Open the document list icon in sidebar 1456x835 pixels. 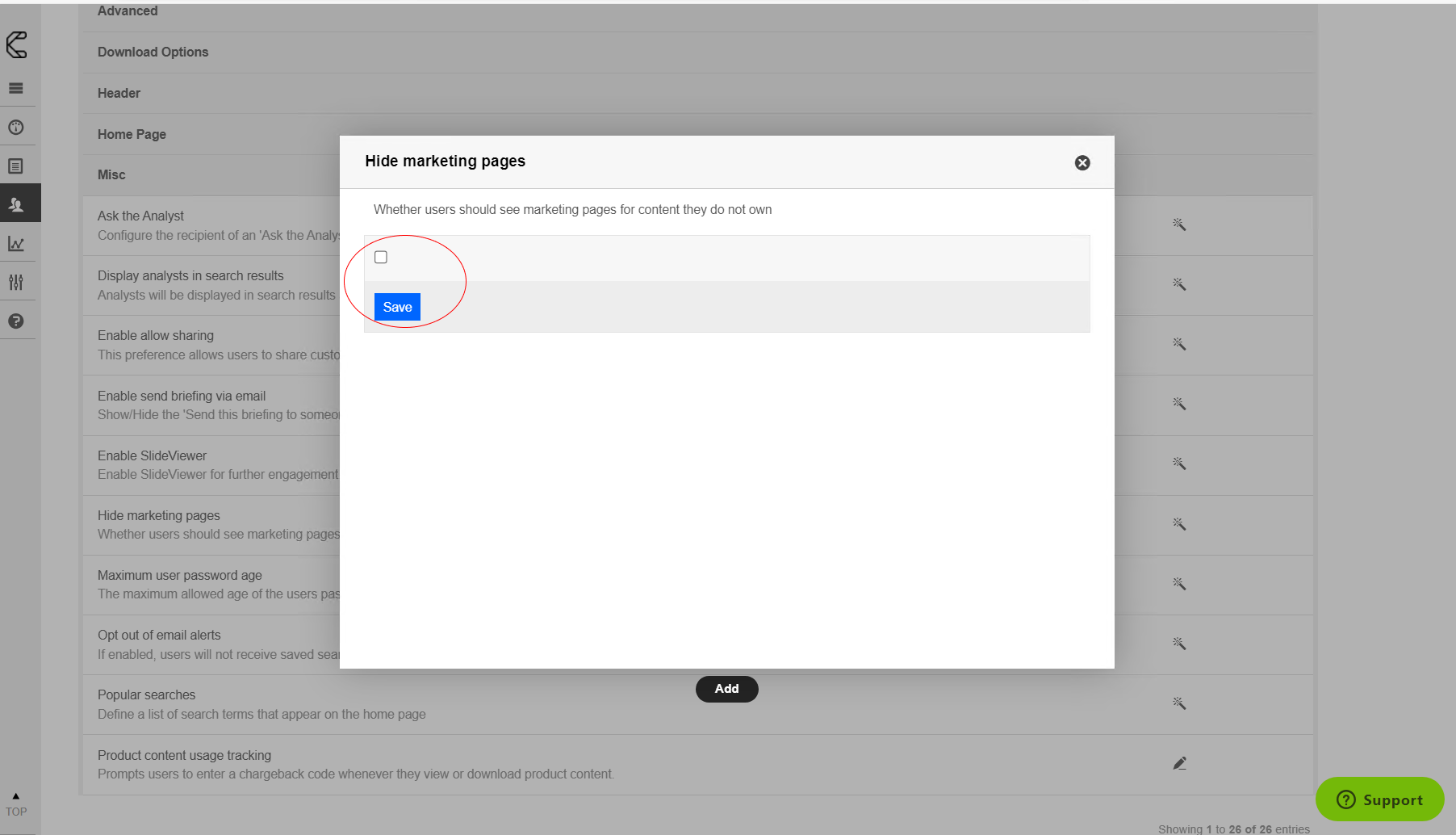[16, 166]
